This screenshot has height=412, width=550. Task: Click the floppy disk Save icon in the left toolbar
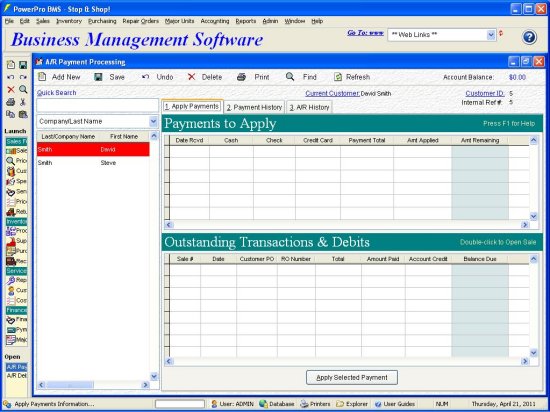pyautogui.click(x=23, y=65)
